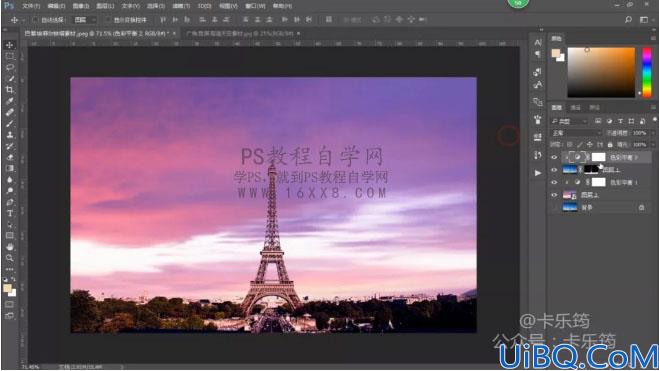Open the Edit menu
Screen dimensions: 659x371
click(56, 6)
